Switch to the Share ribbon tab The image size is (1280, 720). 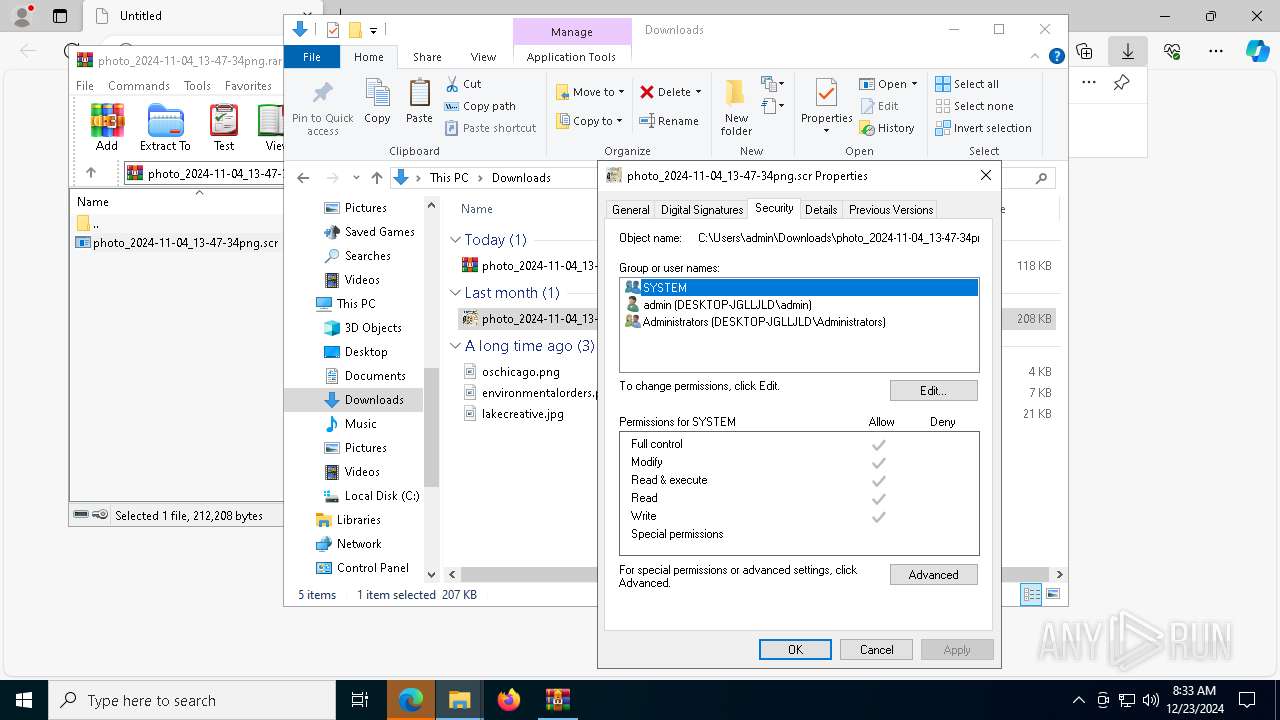click(x=427, y=57)
